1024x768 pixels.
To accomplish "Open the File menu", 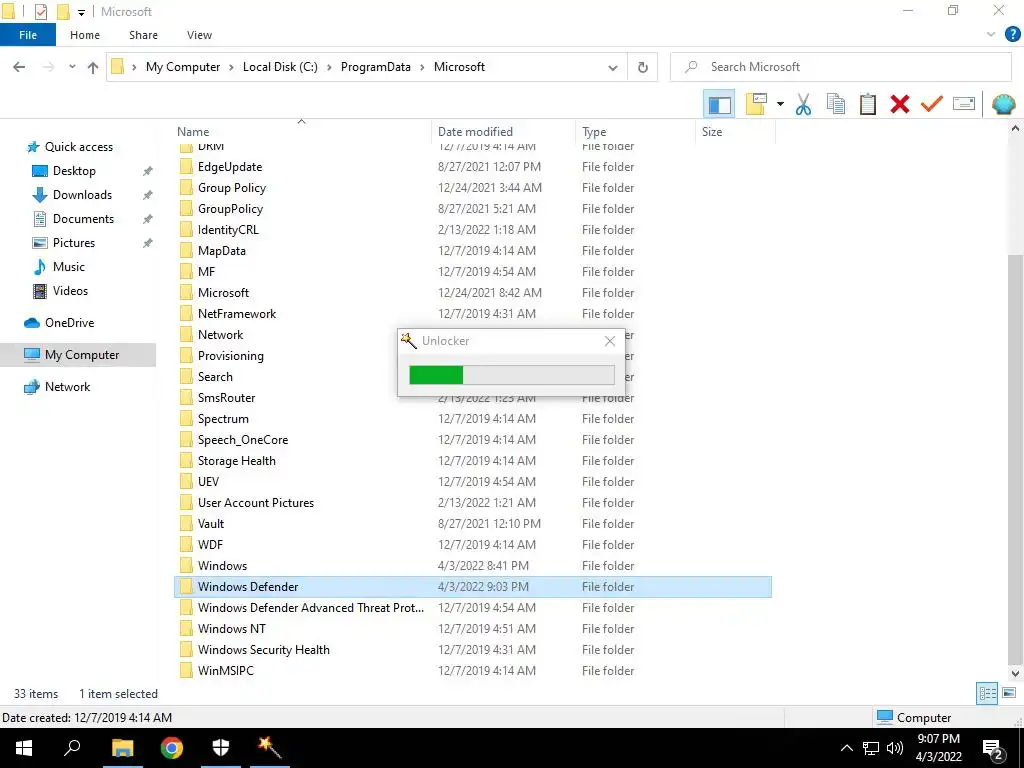I will (x=27, y=35).
